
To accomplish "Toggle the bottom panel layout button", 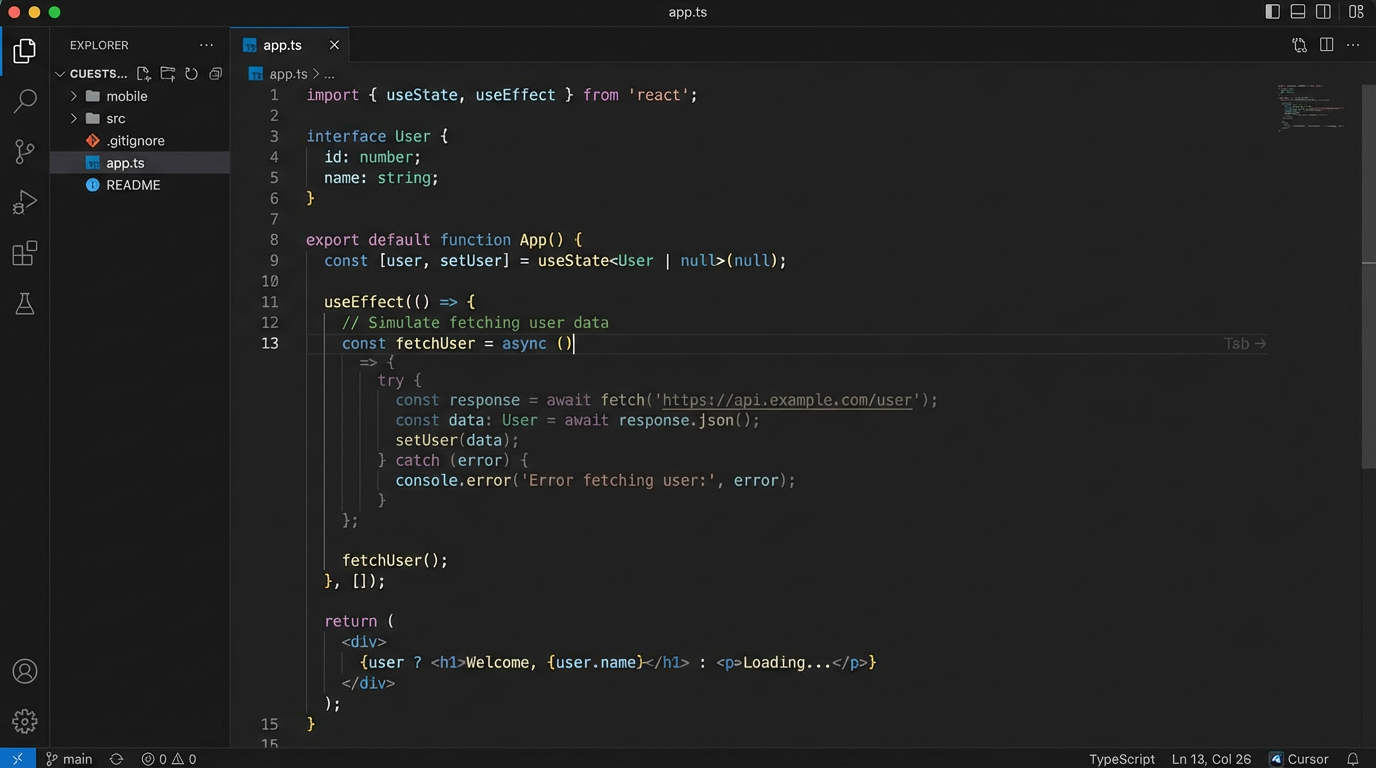I will tap(1298, 12).
